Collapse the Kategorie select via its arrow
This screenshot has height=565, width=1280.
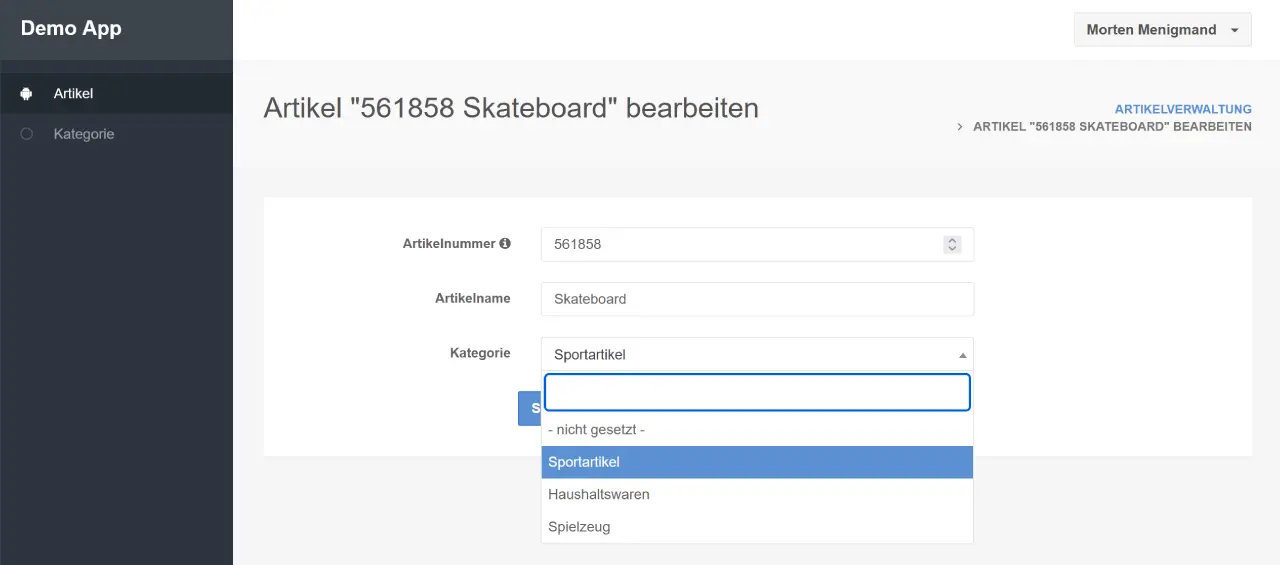962,355
